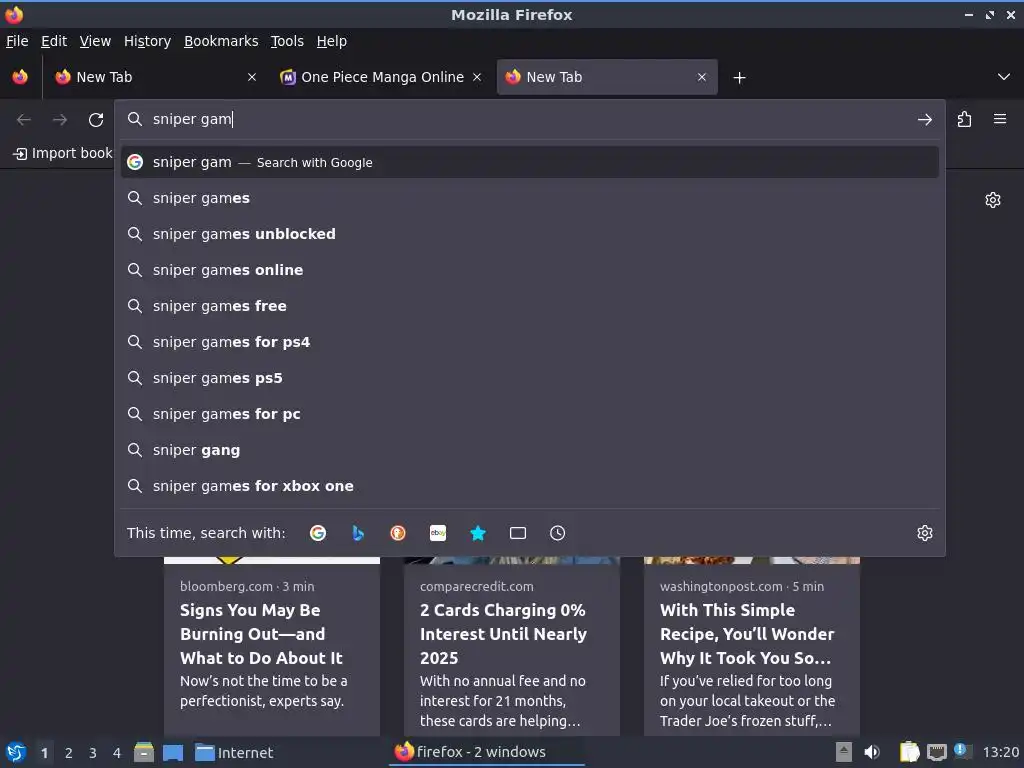
Task: Click the 13:20 clock in taskbar
Action: [1000, 753]
